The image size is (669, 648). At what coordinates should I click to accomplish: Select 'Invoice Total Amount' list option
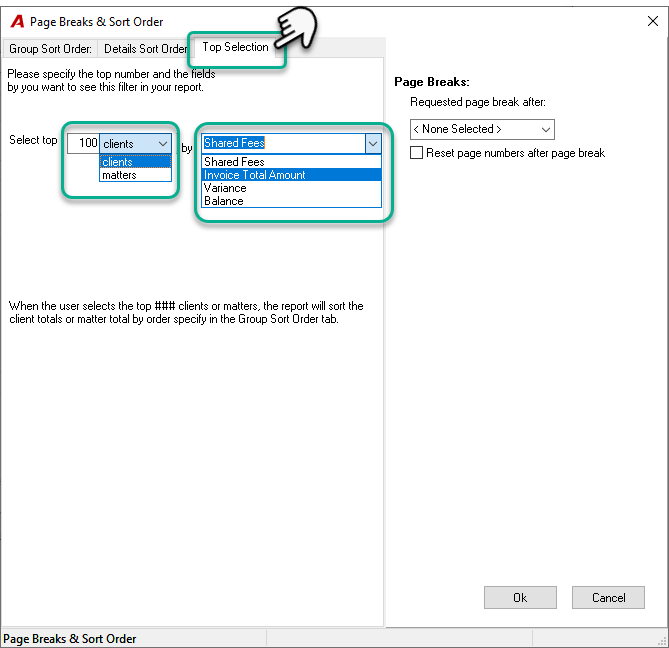click(x=291, y=175)
